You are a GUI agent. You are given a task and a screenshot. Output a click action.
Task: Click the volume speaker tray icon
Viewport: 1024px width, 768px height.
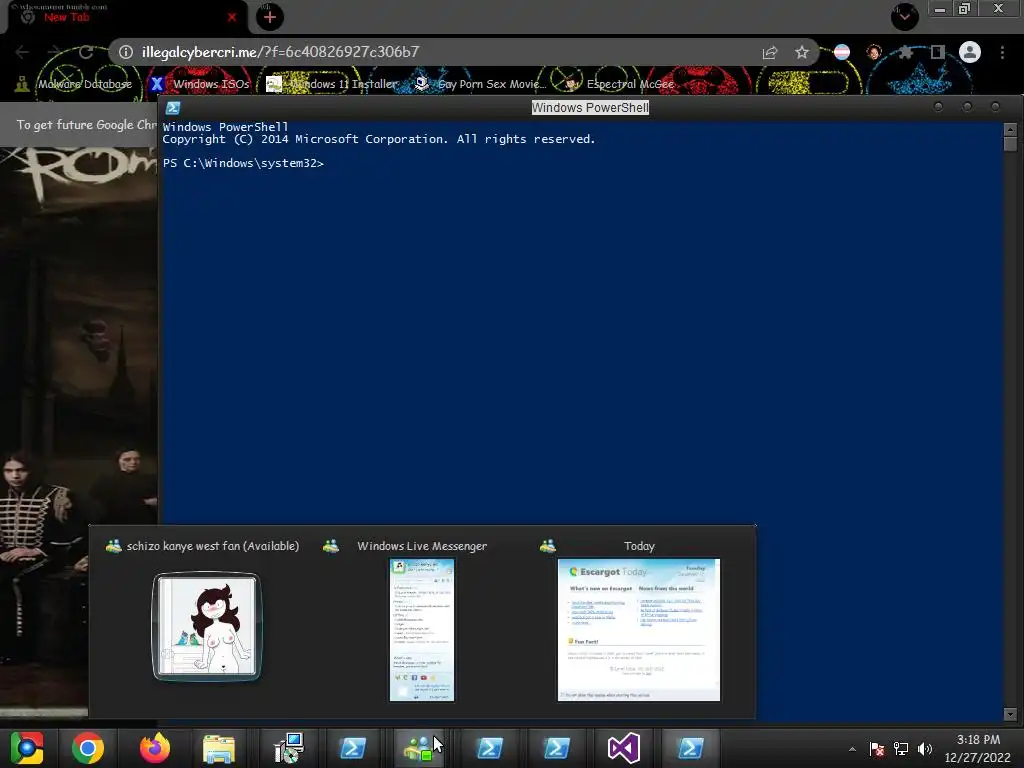tap(925, 749)
